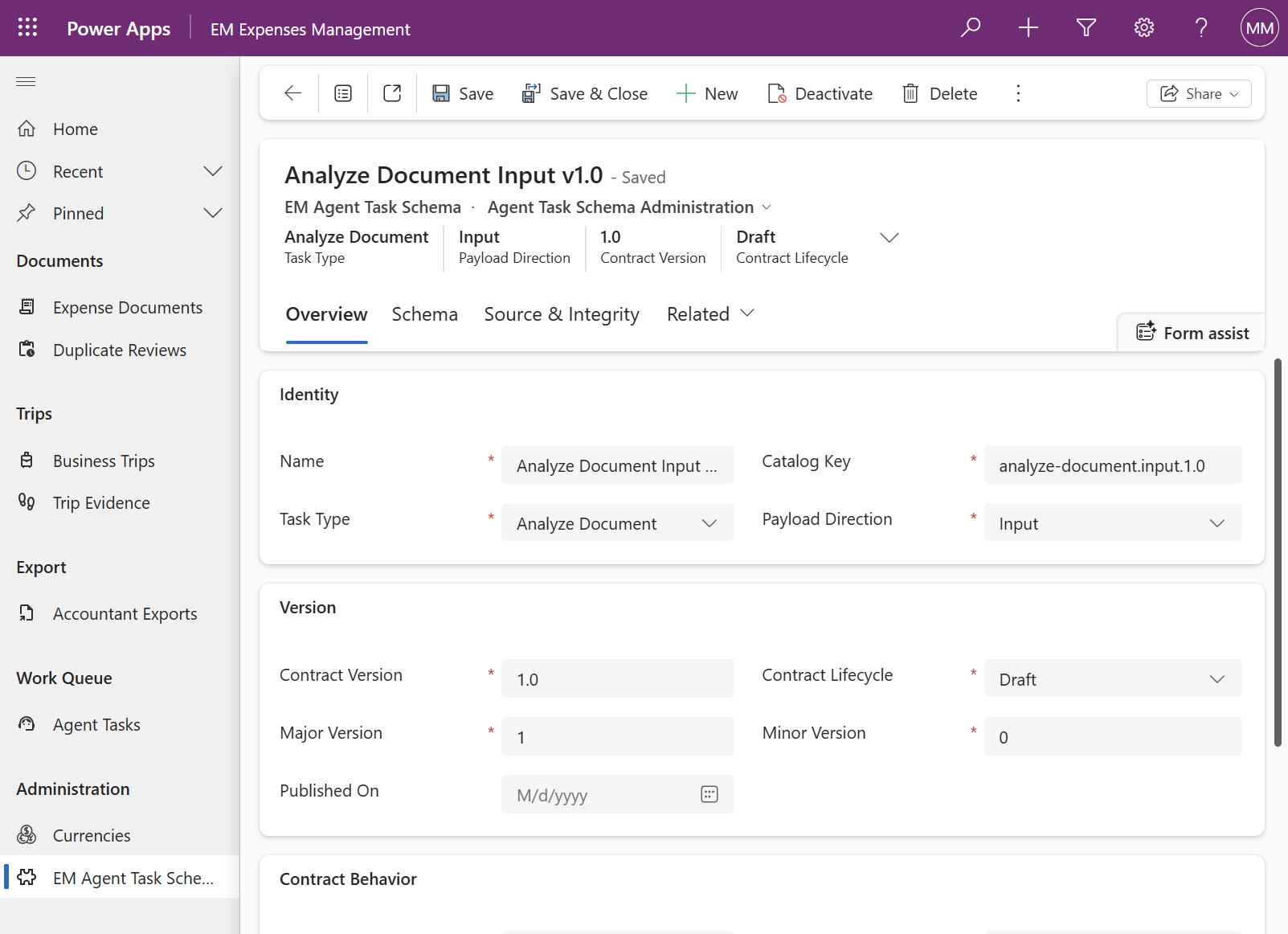
Task: Open the settings gear icon
Action: [x=1144, y=28]
